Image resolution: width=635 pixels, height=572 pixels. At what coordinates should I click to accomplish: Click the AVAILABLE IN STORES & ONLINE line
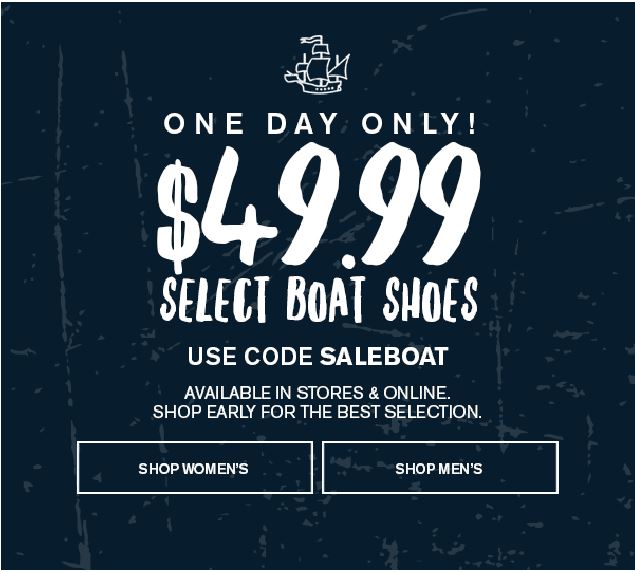point(317,392)
